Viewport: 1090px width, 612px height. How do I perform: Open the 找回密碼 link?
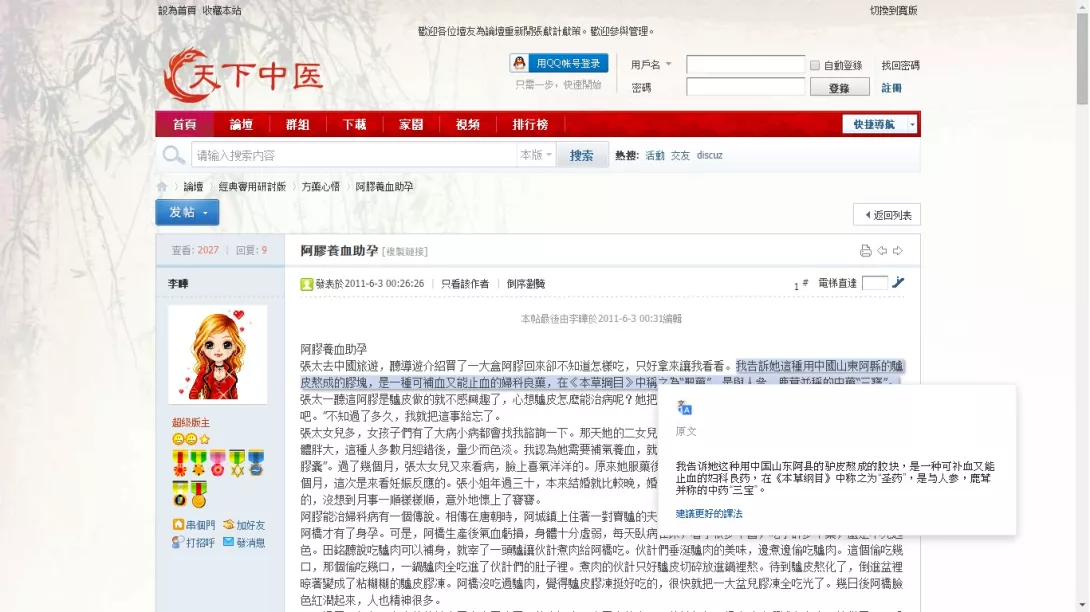[x=900, y=65]
